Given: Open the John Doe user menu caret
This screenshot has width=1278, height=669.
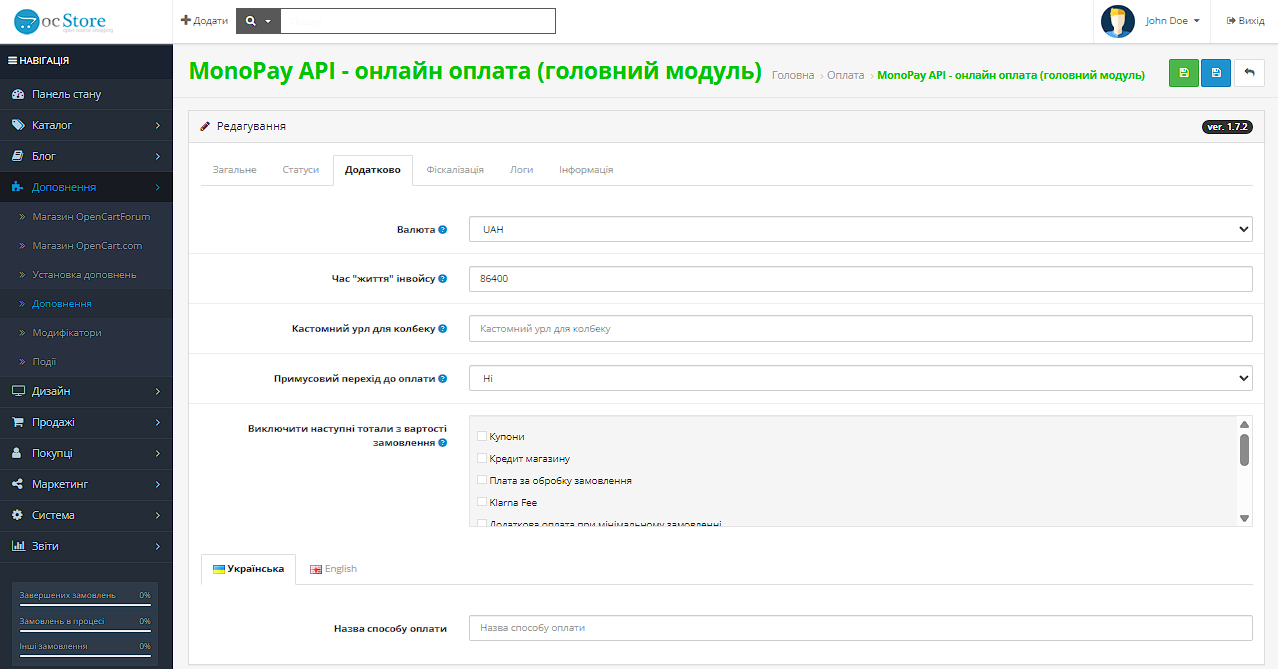Looking at the screenshot, I should [x=1197, y=21].
